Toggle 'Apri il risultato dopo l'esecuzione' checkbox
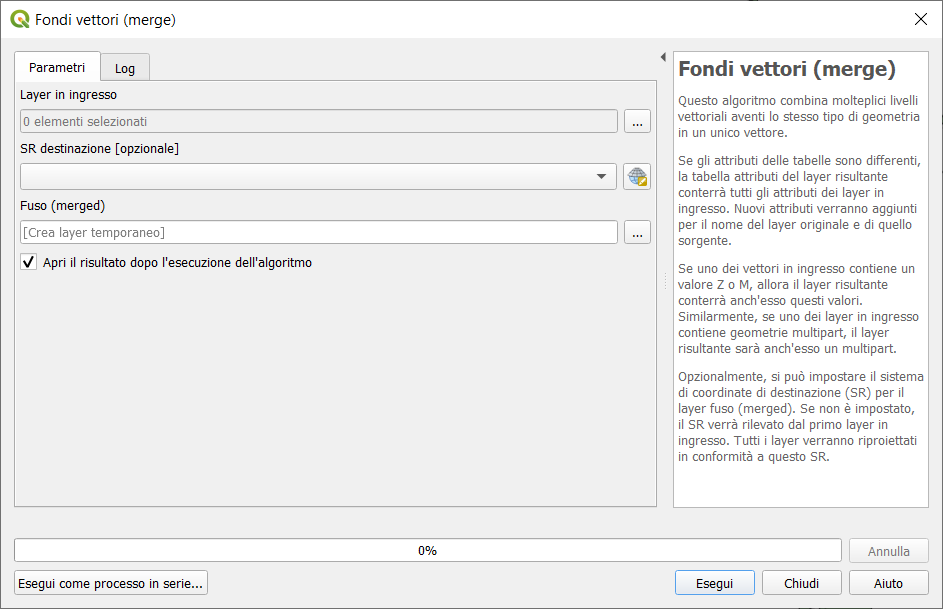The width and height of the screenshot is (943, 609). (29, 263)
